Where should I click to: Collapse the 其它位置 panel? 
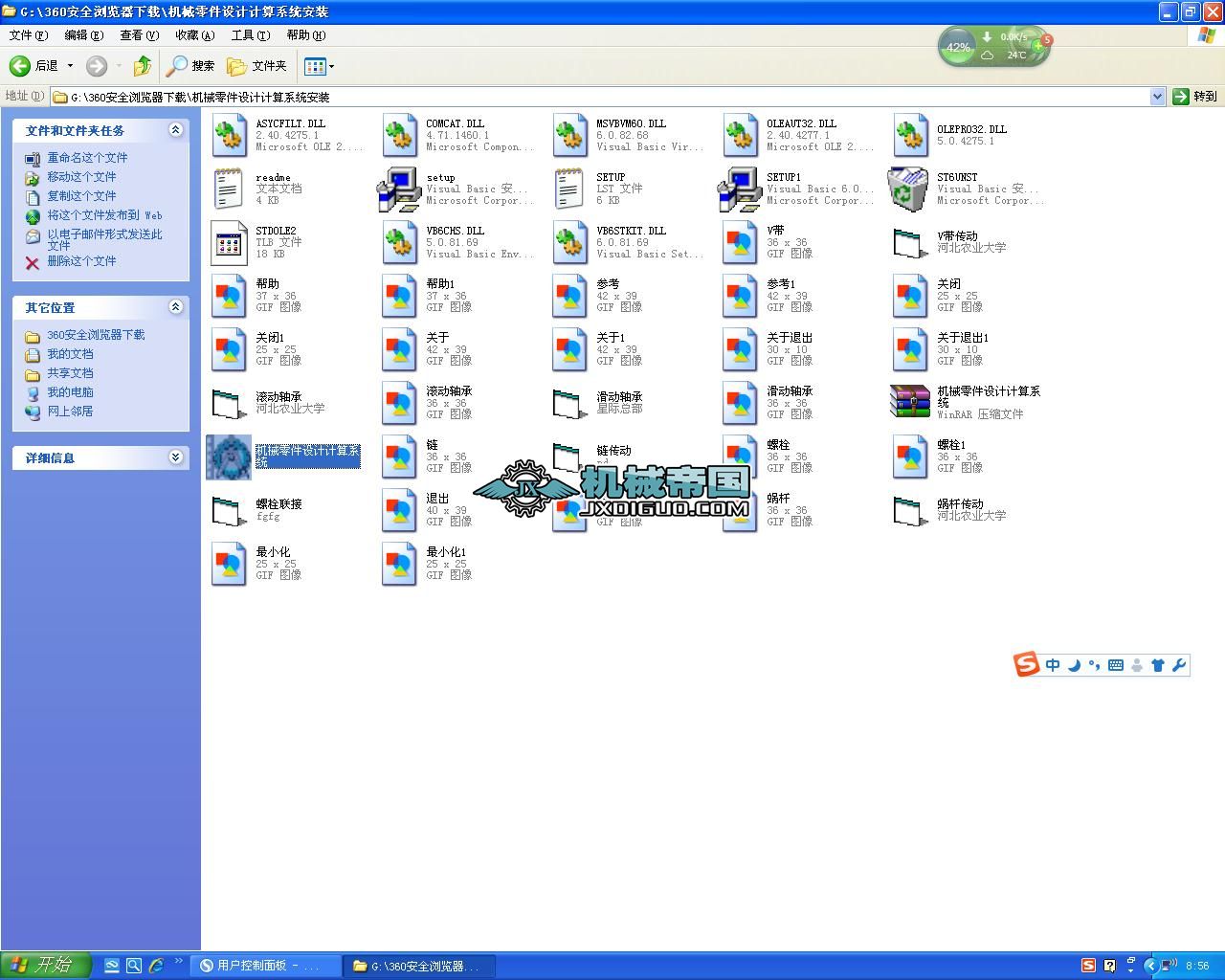pyautogui.click(x=175, y=307)
